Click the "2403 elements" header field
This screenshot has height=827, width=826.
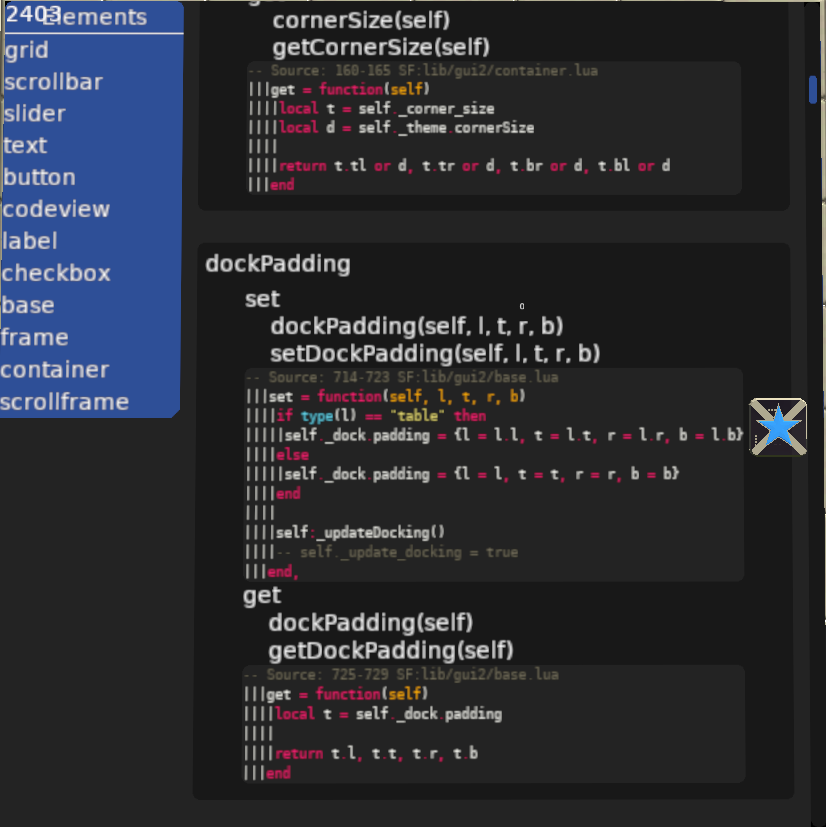click(90, 16)
